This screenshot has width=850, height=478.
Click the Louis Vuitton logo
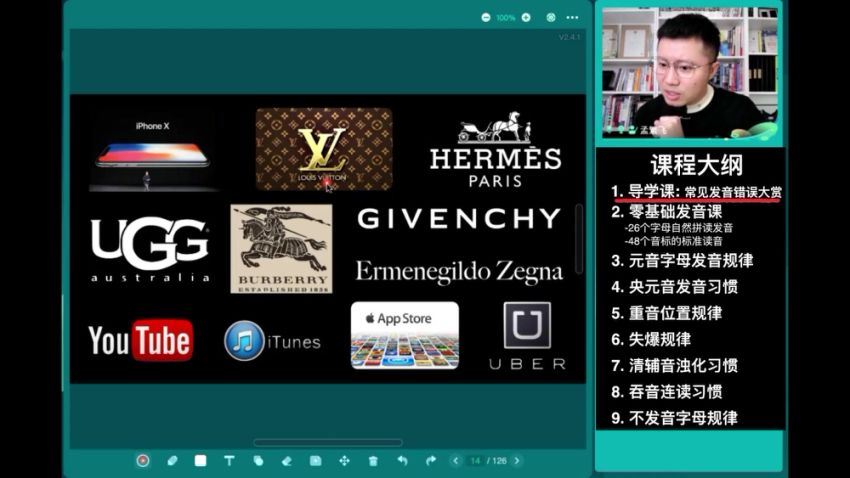click(x=324, y=150)
